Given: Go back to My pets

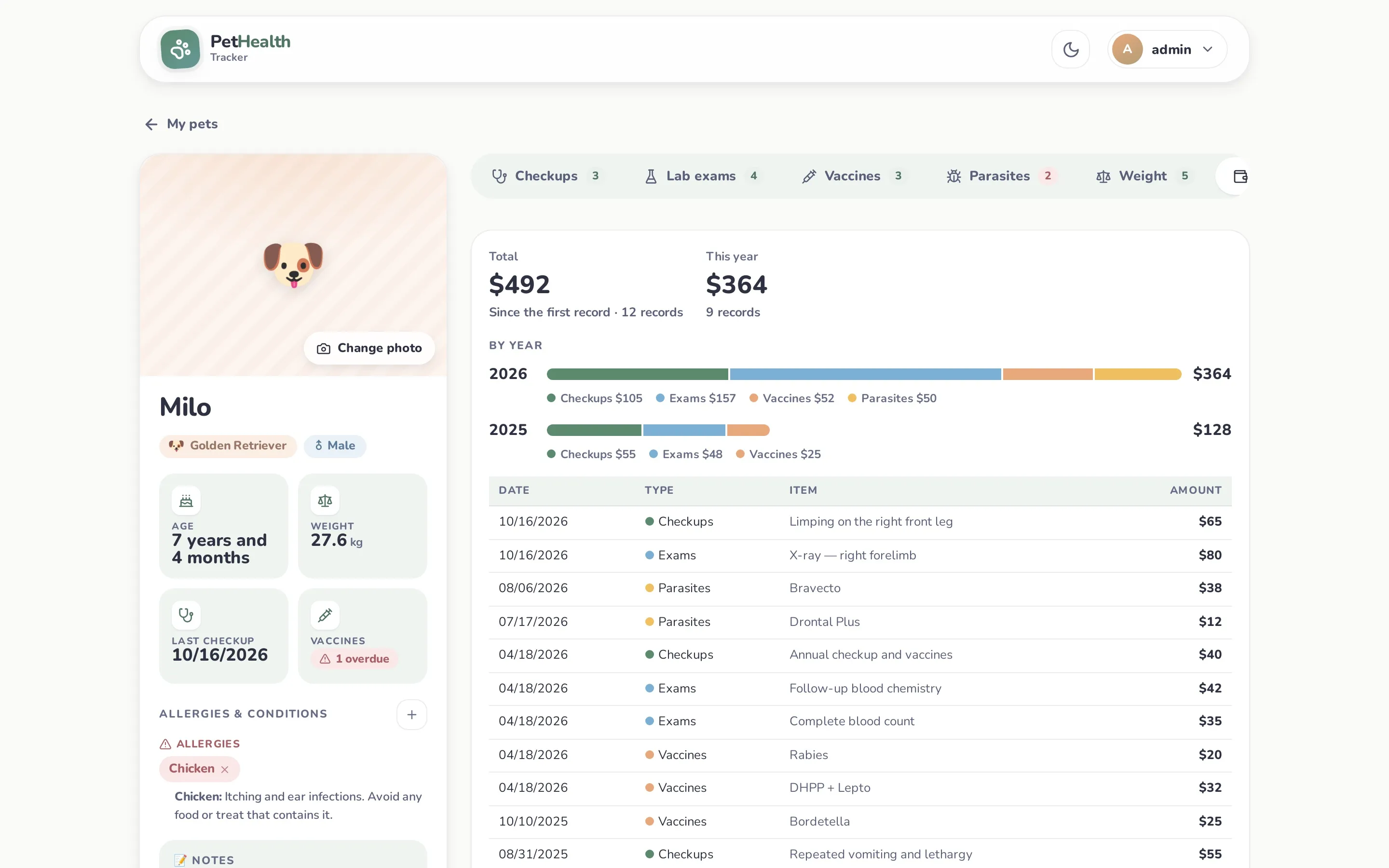Looking at the screenshot, I should coord(181,124).
